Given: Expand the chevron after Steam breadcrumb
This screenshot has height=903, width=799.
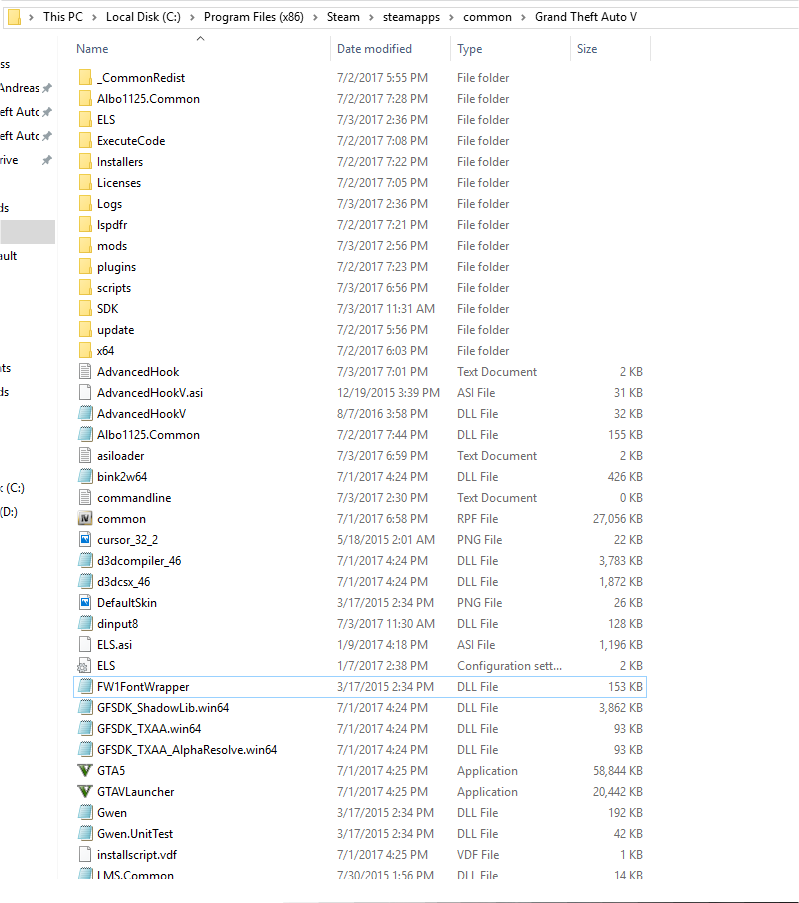Looking at the screenshot, I should click(x=371, y=17).
